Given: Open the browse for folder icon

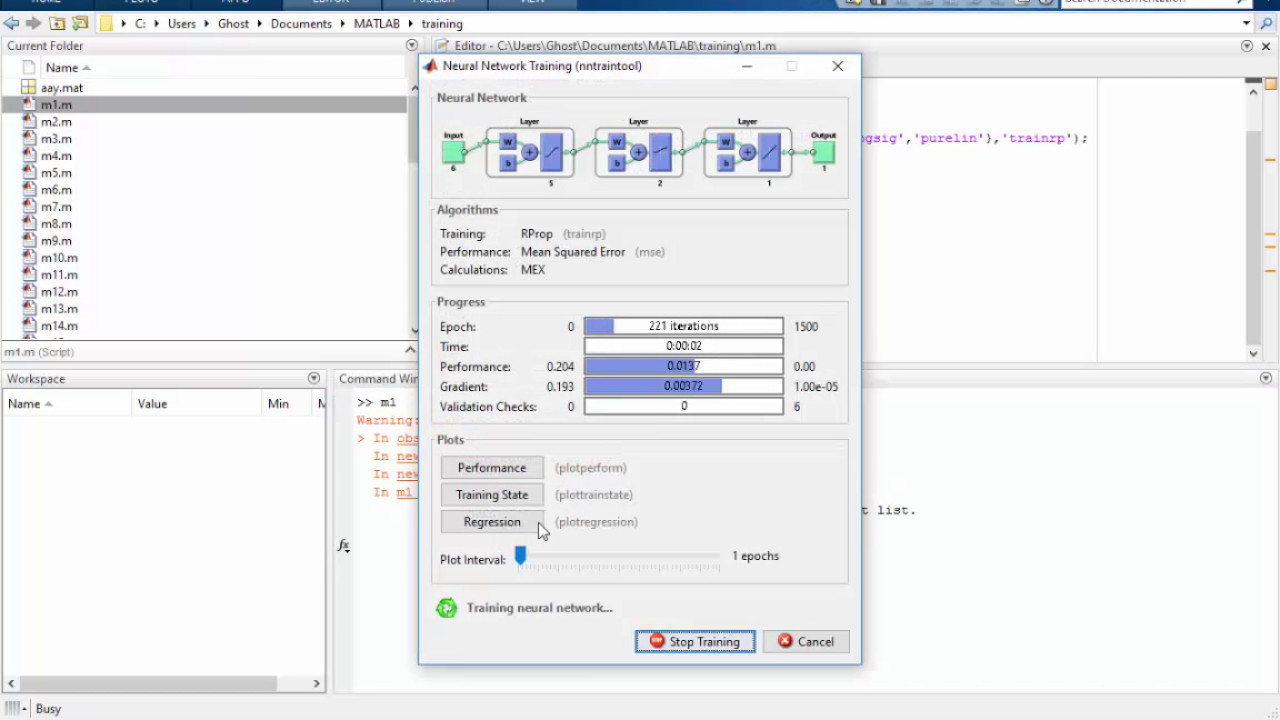Looking at the screenshot, I should point(80,23).
